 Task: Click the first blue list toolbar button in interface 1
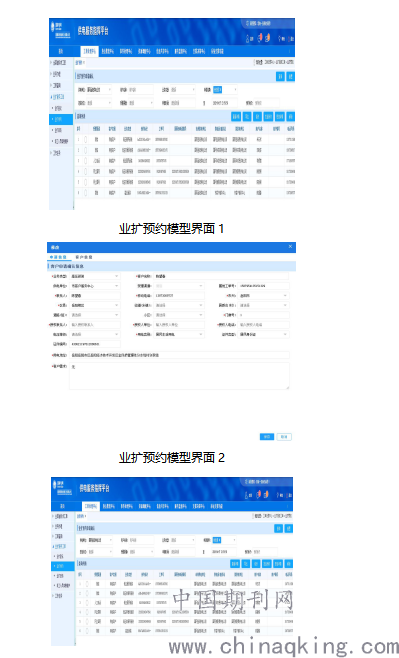(236, 116)
